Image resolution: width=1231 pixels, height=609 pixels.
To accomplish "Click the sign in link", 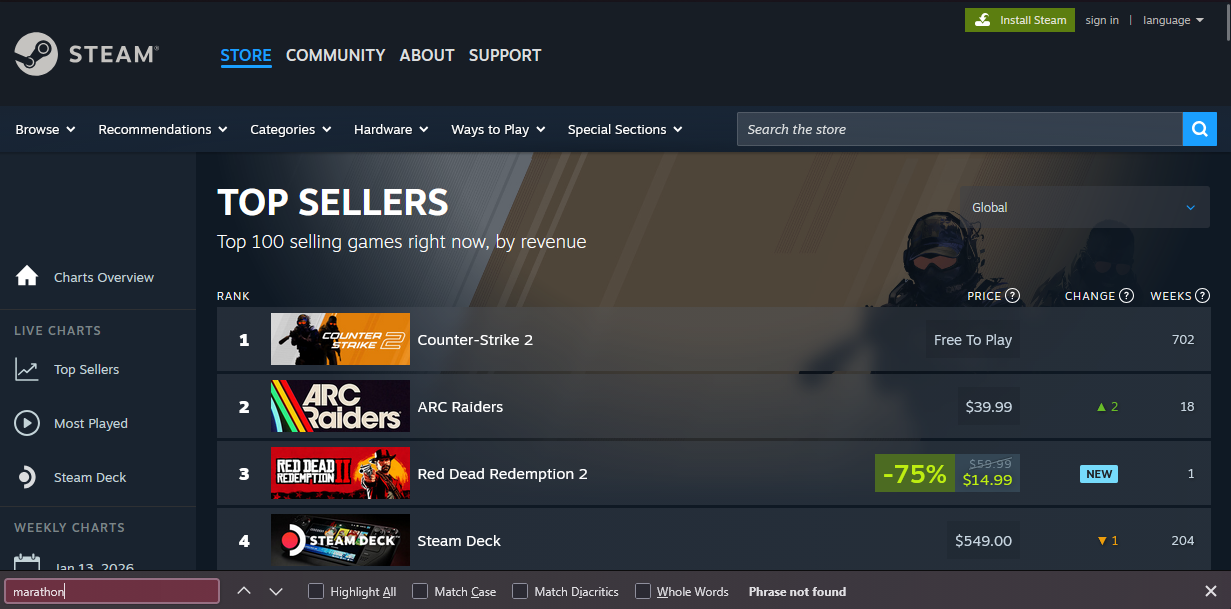I will point(1102,20).
